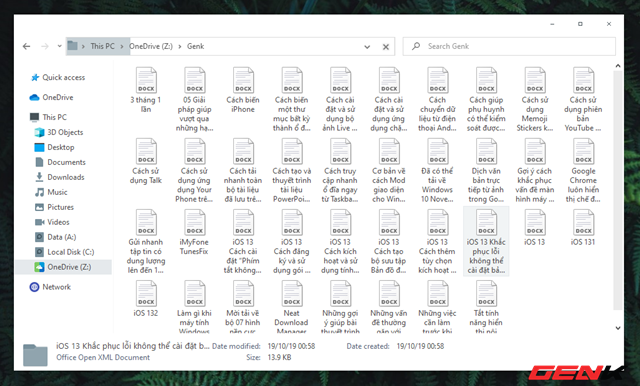Viewport: 640px width, 386px height.
Task: Open Network in navigation pane
Action: pos(50,287)
